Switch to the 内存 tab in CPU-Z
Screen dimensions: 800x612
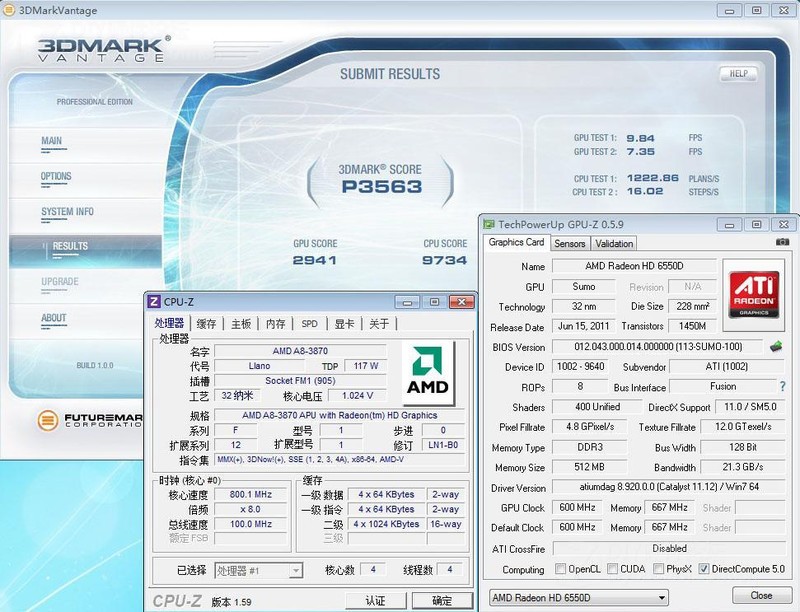point(276,324)
